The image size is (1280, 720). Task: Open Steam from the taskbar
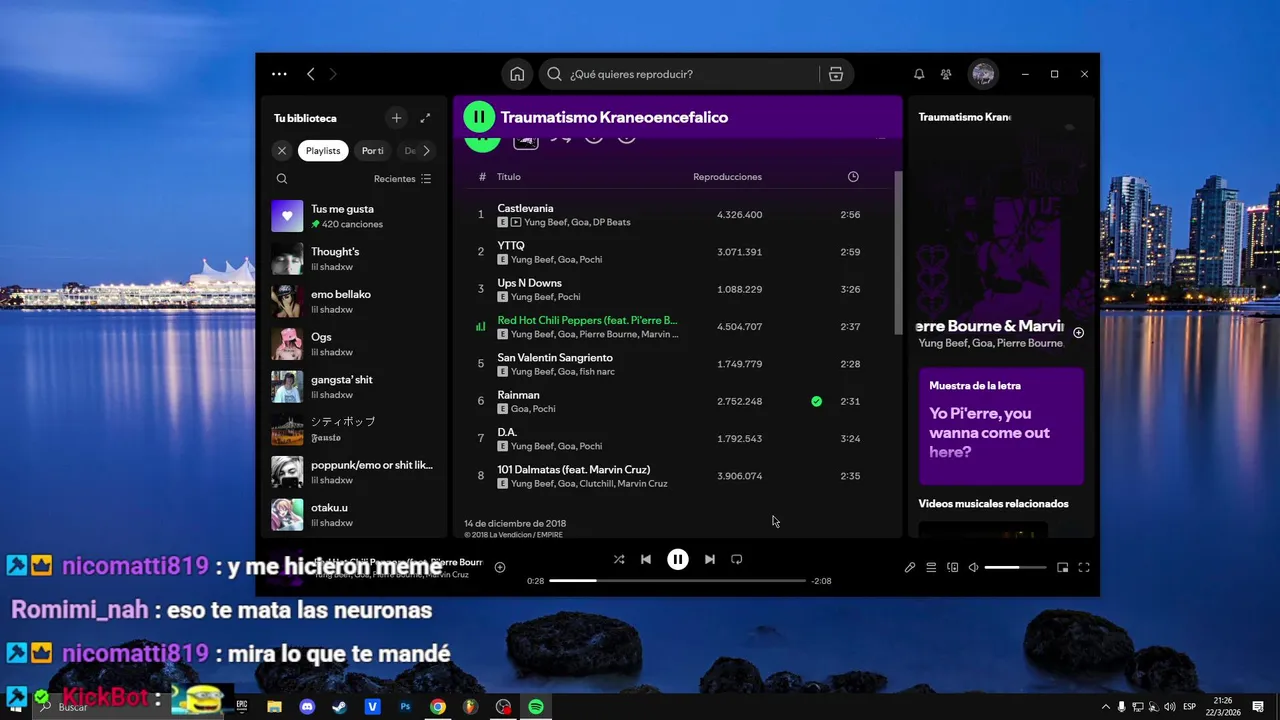coord(340,706)
